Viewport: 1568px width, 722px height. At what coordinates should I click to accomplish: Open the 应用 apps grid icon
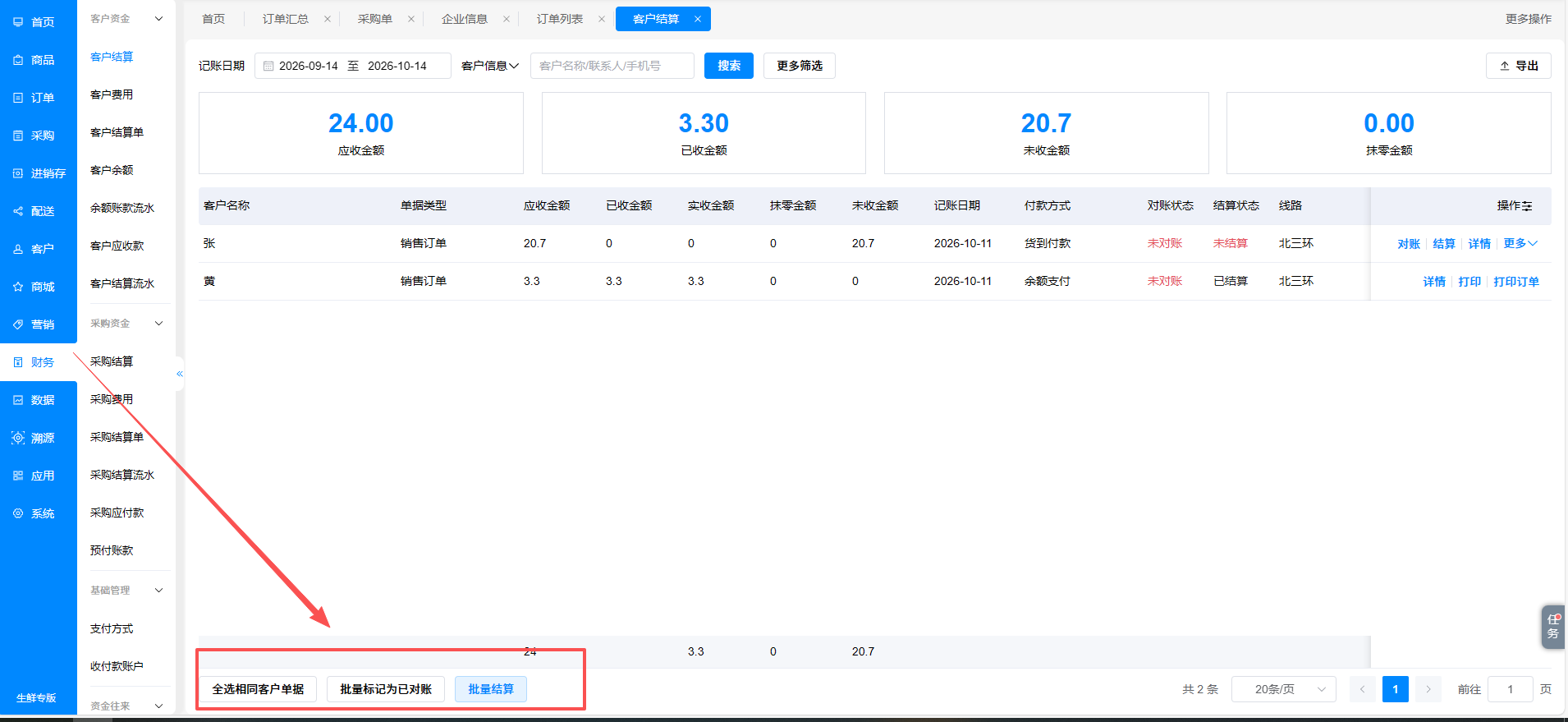(x=18, y=476)
